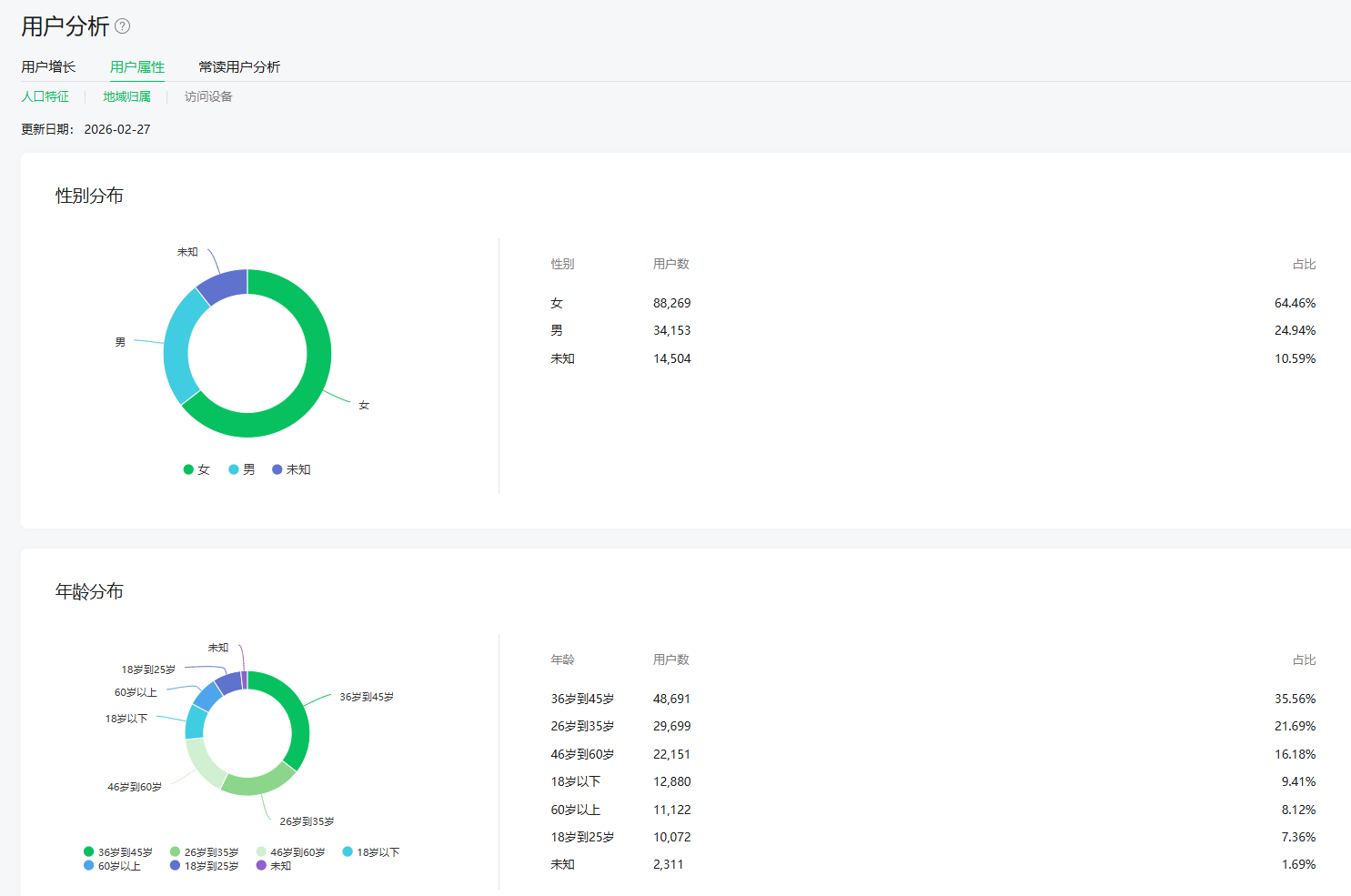
Task: Toggle the 女 legend item in gender chart
Action: coord(197,469)
